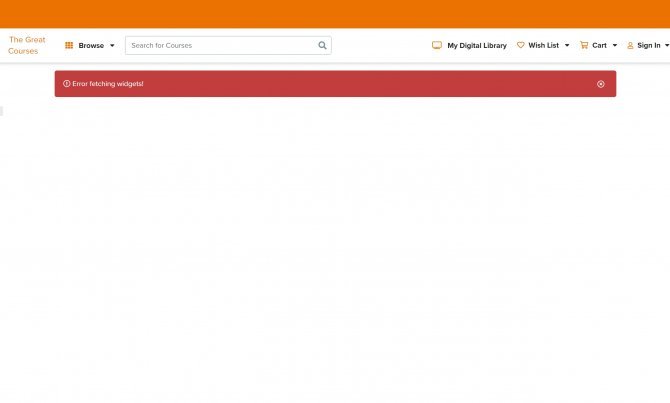670x403 pixels.
Task: Open My Digital Library link
Action: 477,45
